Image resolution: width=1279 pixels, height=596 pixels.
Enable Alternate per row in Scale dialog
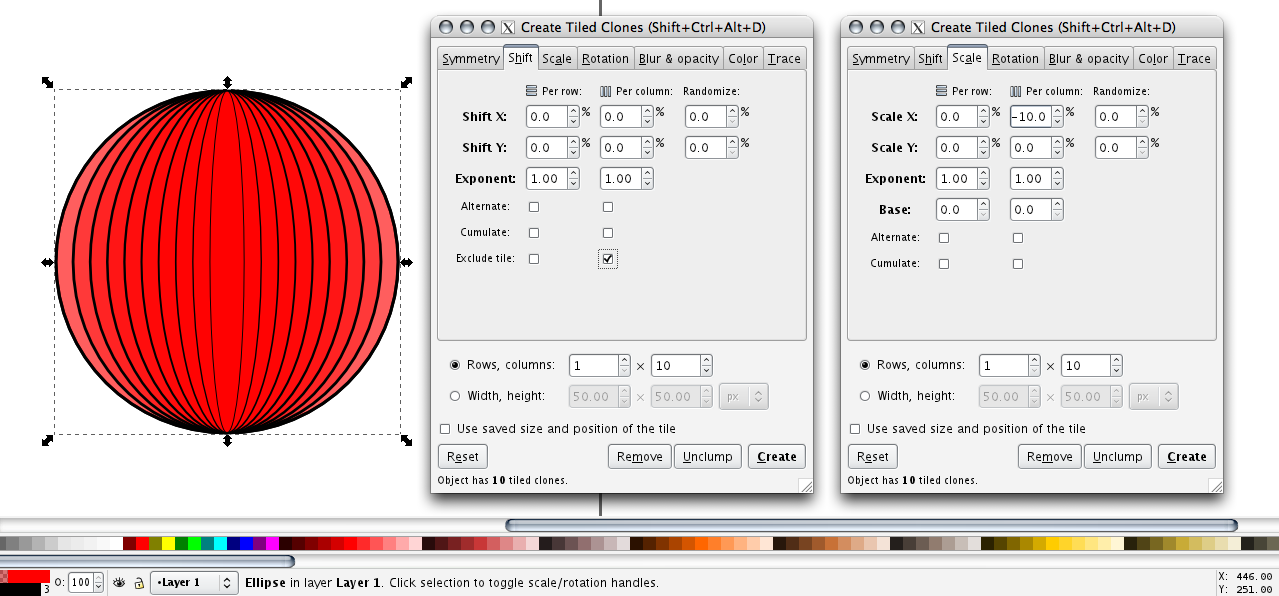point(944,238)
